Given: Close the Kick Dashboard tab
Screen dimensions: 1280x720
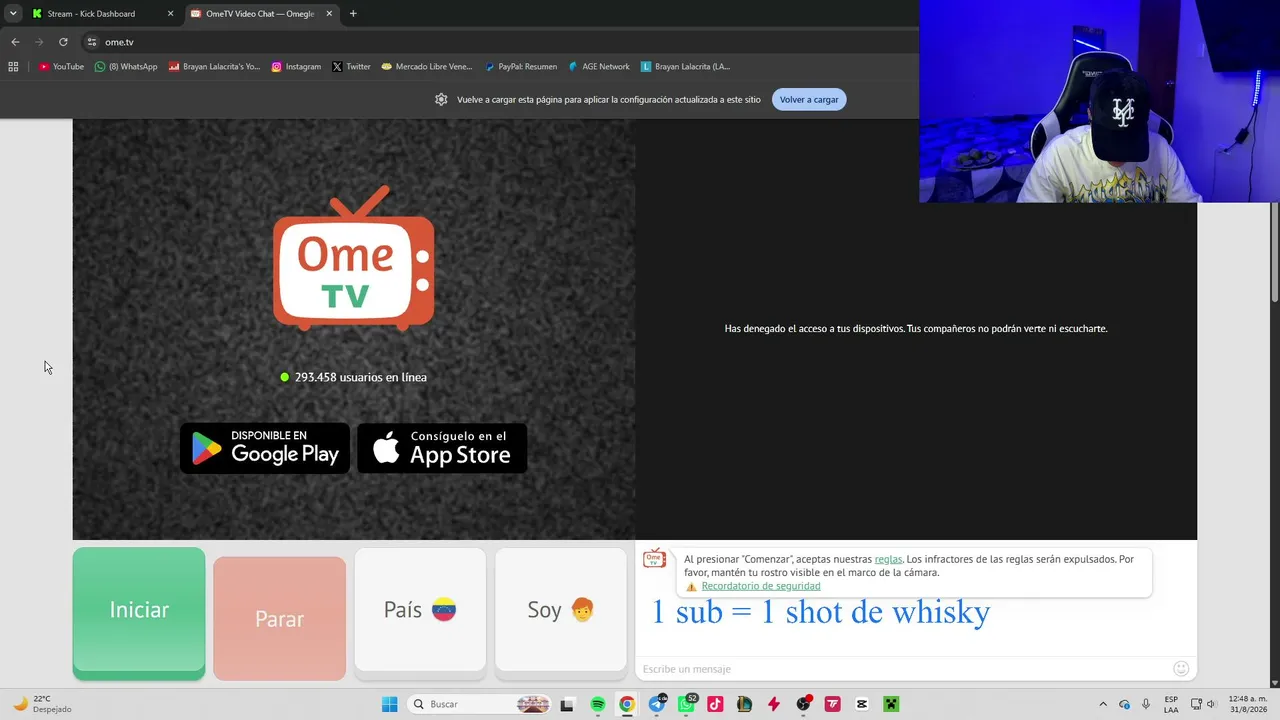Looking at the screenshot, I should click(x=170, y=14).
